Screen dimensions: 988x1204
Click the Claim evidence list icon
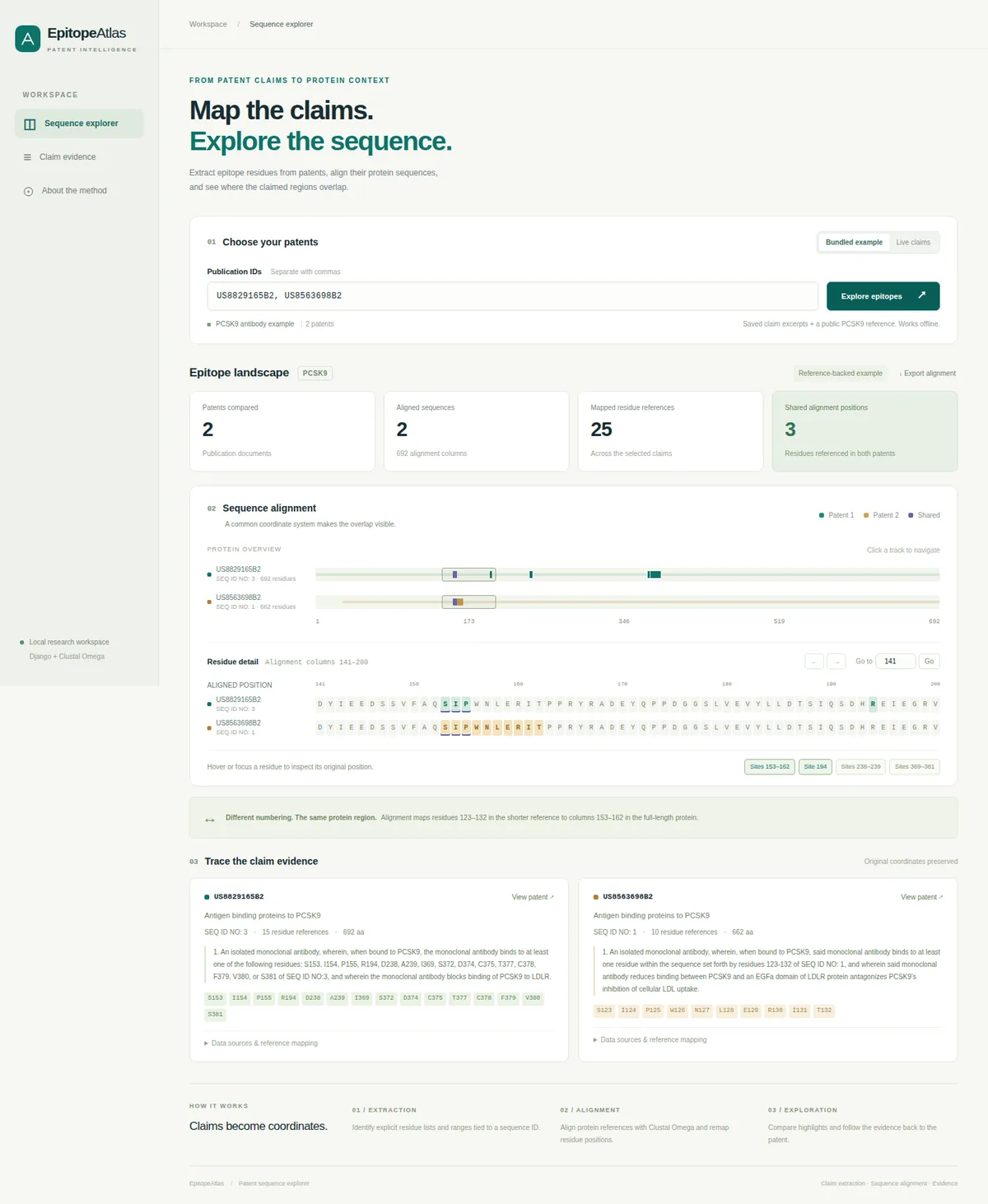28,157
